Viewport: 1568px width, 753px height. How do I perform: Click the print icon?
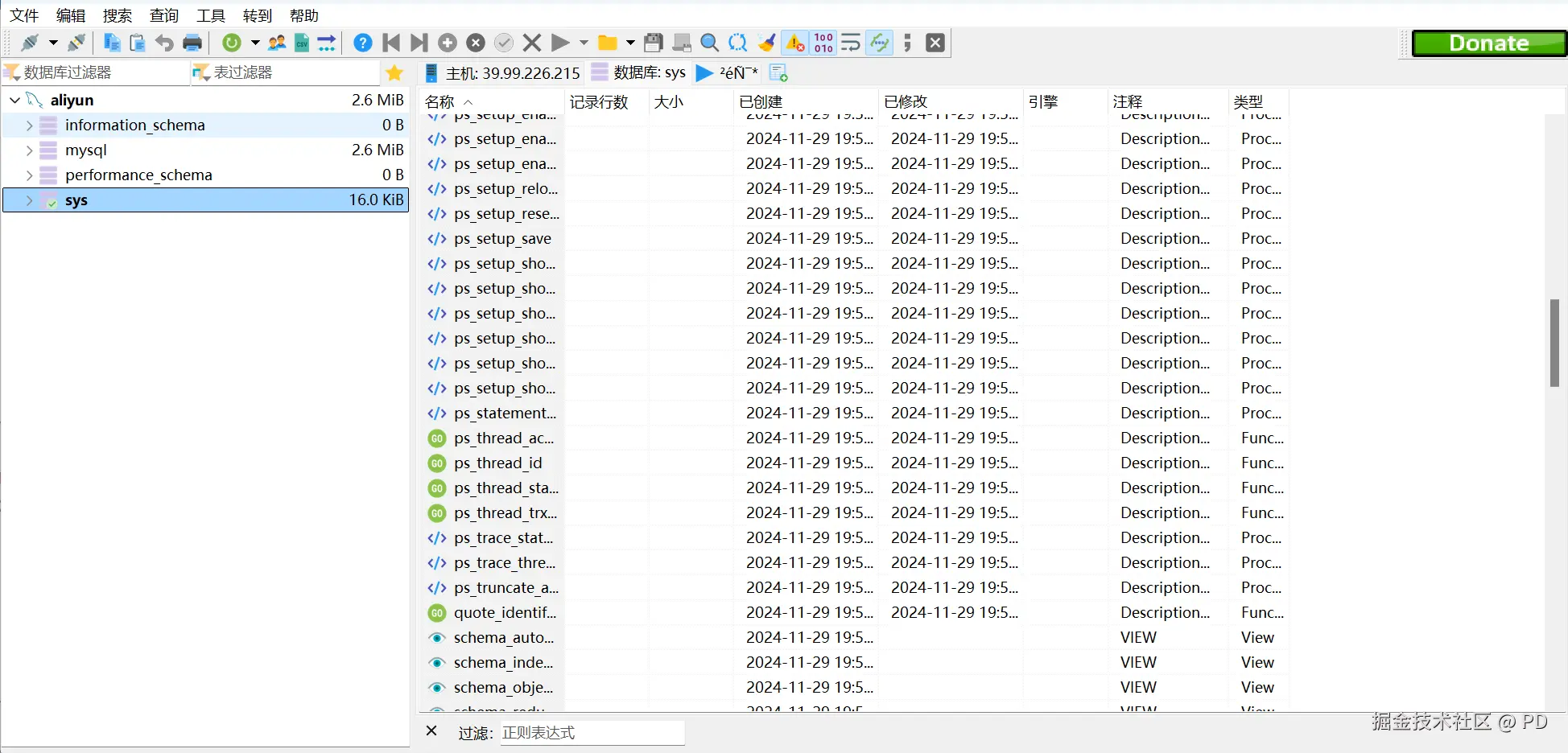[x=192, y=43]
